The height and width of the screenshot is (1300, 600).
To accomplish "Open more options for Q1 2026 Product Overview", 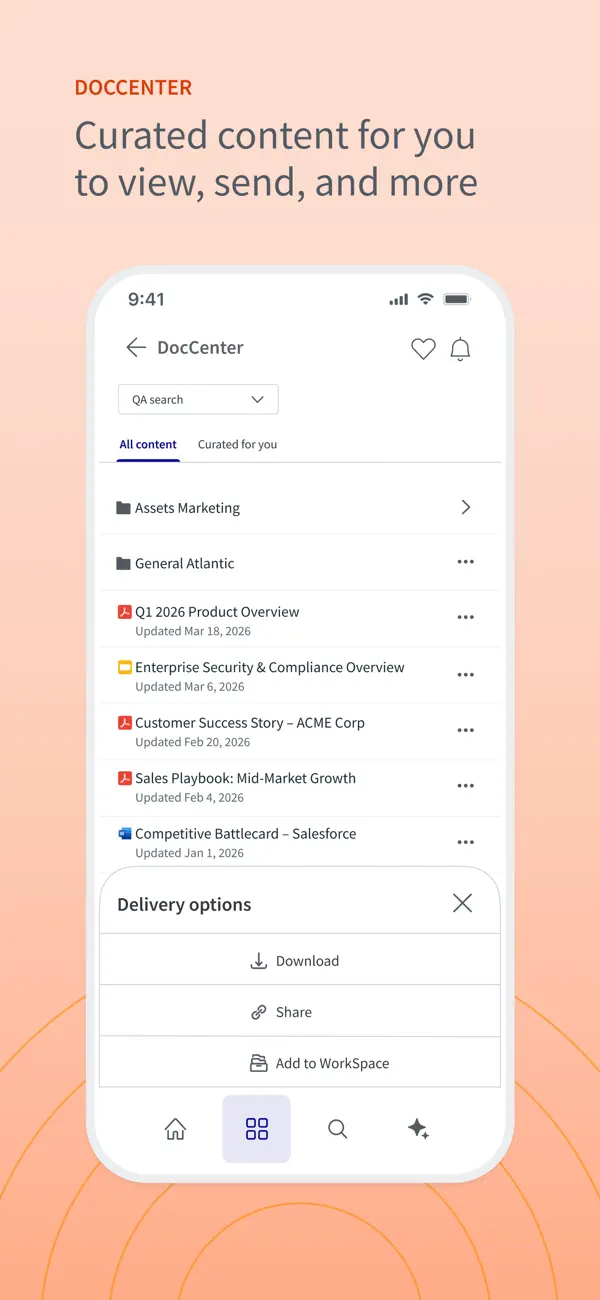I will pyautogui.click(x=466, y=618).
